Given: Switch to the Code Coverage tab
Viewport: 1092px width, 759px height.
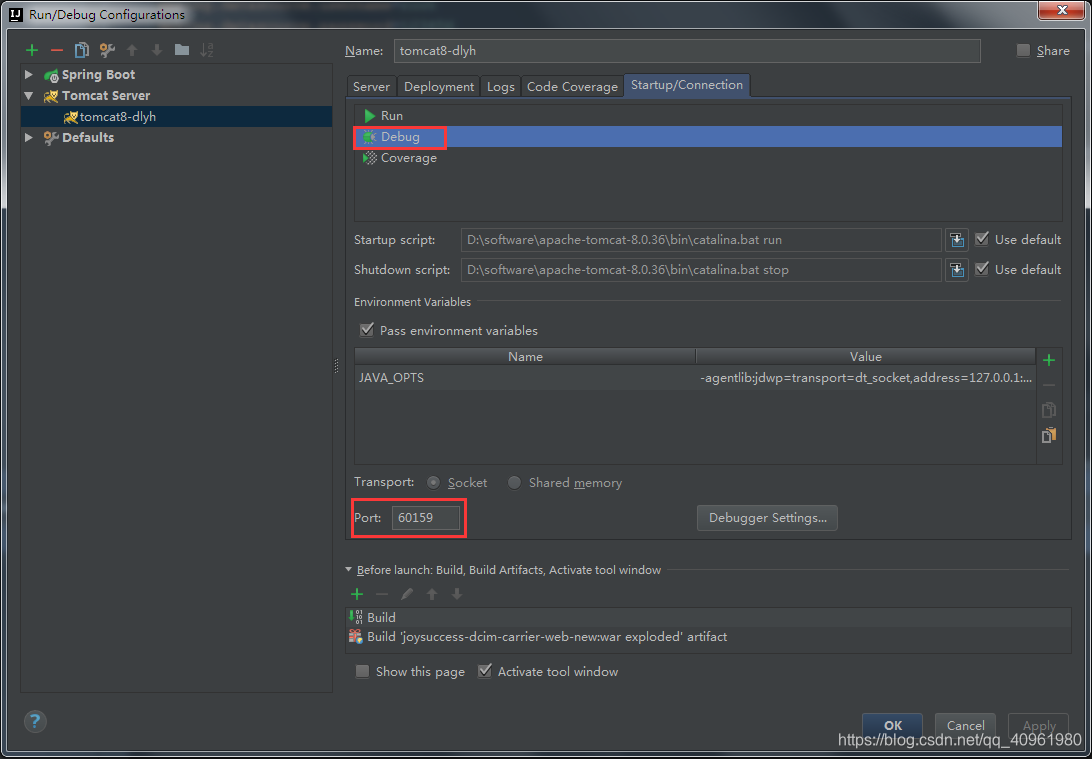Looking at the screenshot, I should 572,86.
